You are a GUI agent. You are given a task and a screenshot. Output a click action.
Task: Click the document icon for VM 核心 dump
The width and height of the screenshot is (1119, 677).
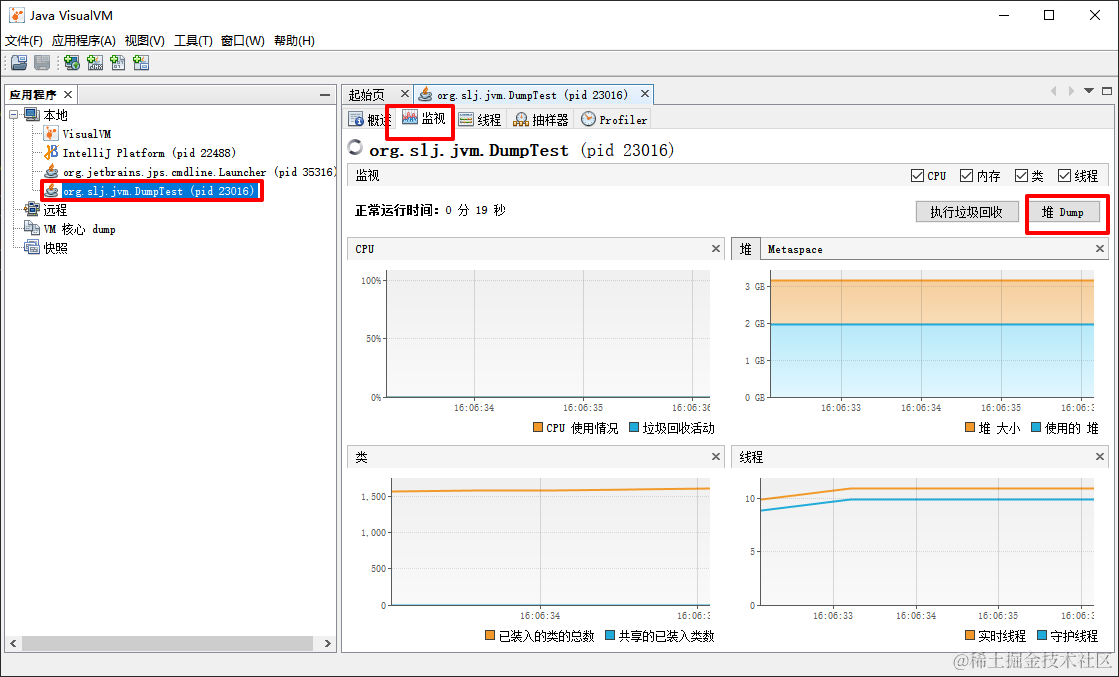(x=32, y=228)
